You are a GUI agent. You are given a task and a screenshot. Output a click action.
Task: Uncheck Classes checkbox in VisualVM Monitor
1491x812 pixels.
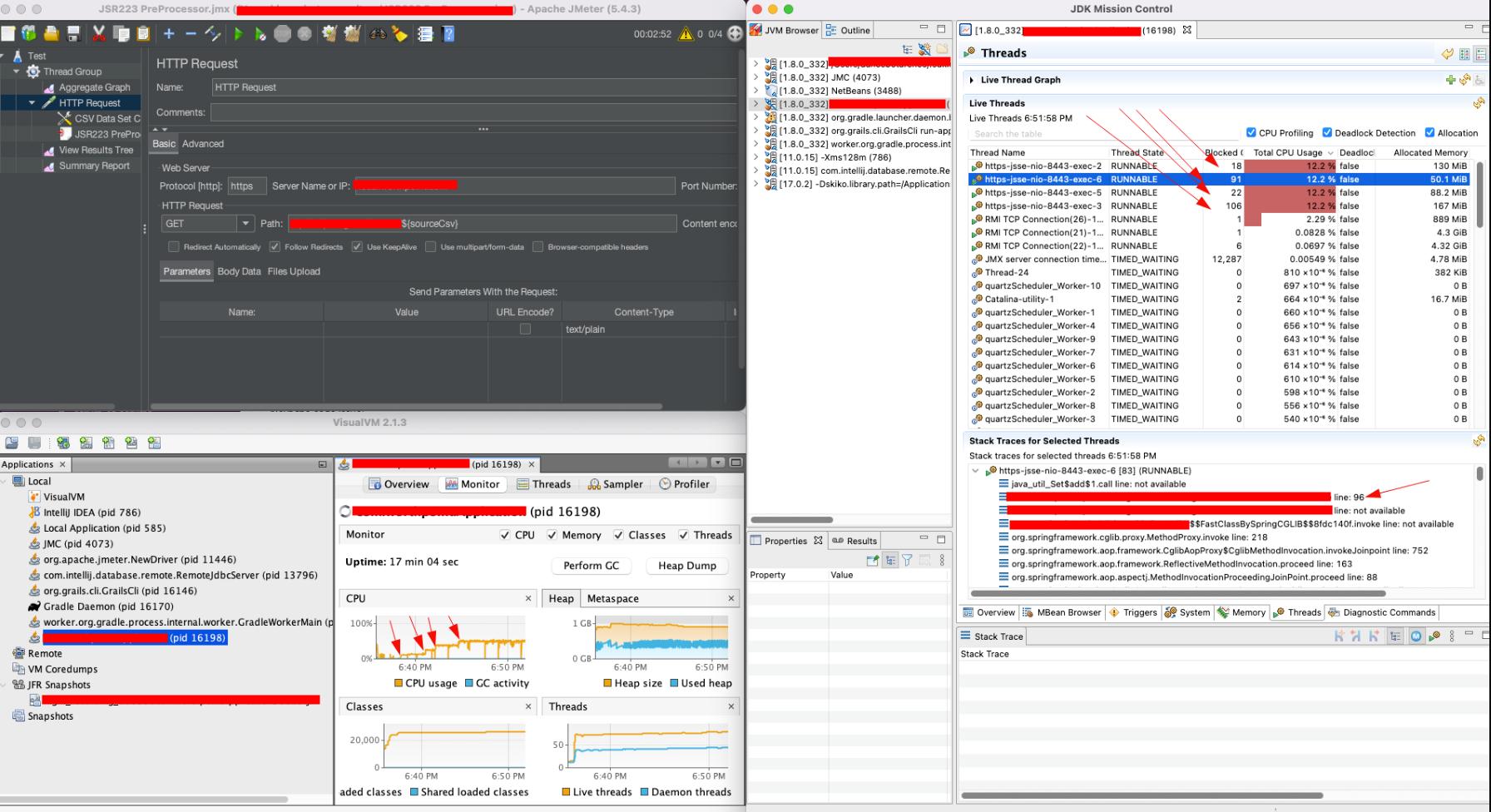pos(618,535)
